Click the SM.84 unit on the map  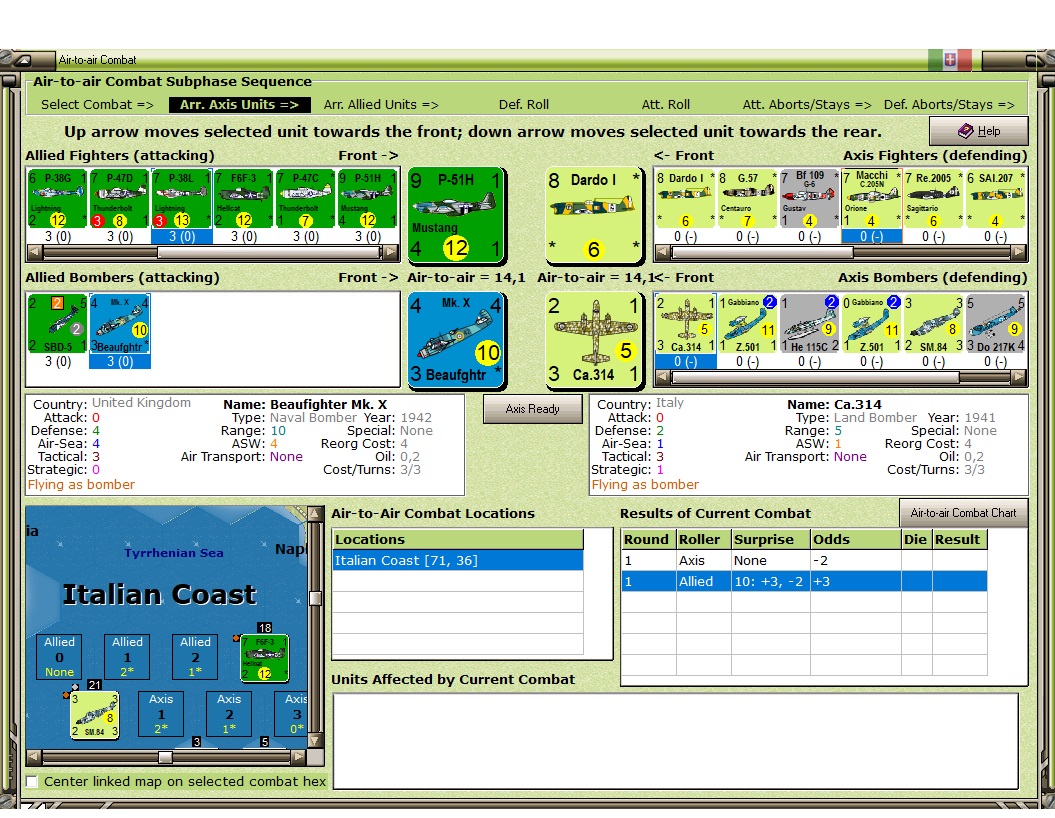click(95, 714)
